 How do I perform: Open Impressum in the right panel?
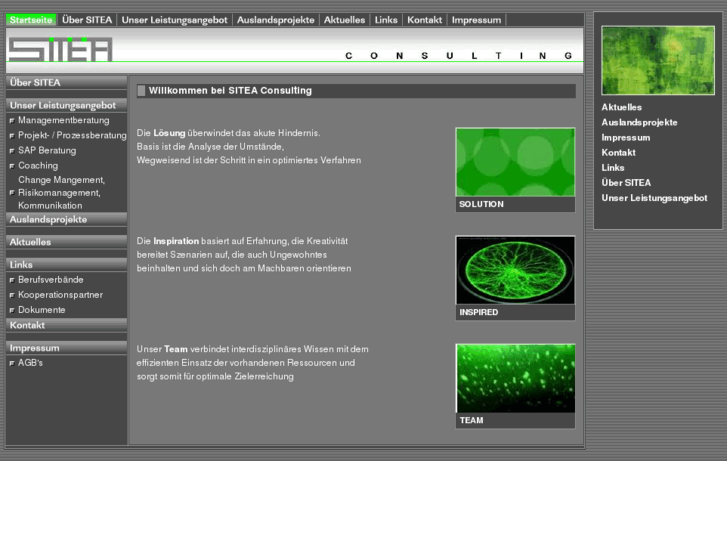click(x=625, y=138)
